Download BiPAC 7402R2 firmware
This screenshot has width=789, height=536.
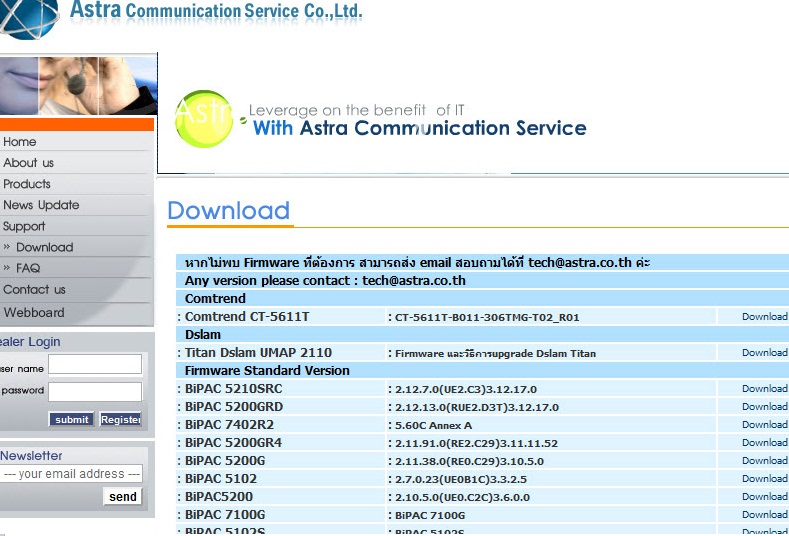(x=764, y=425)
